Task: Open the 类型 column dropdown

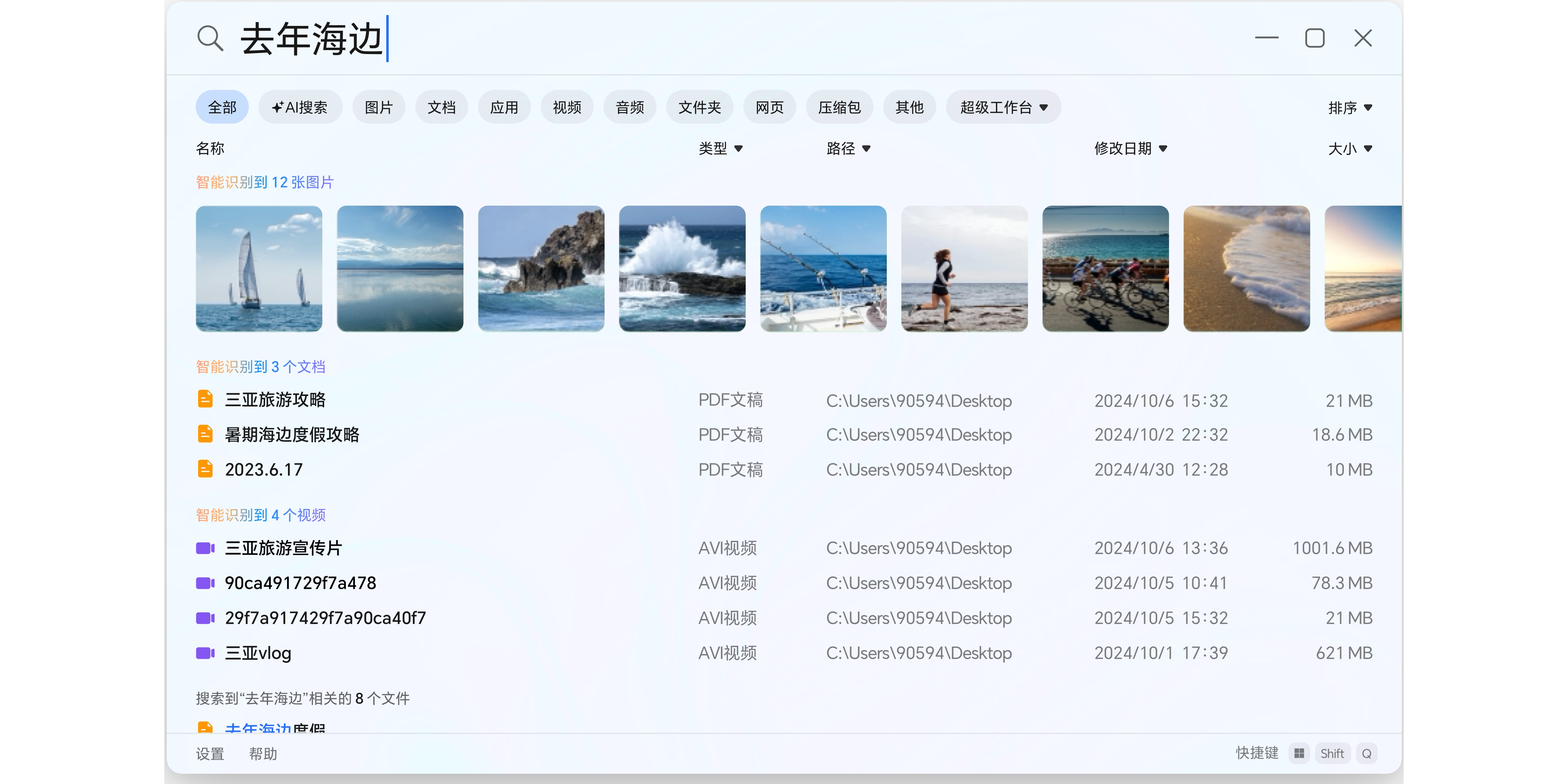Action: [720, 149]
